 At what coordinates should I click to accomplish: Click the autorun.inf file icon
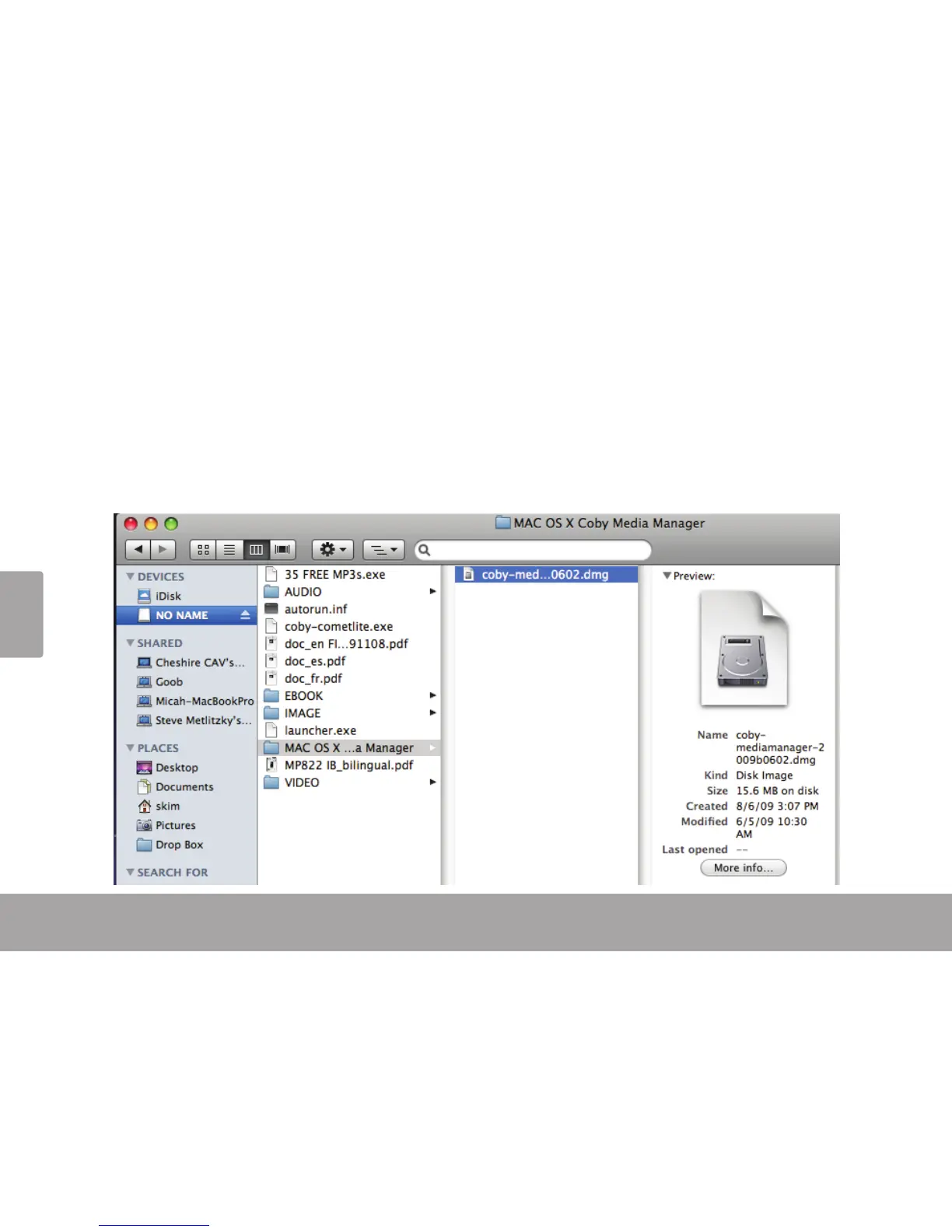coord(271,609)
